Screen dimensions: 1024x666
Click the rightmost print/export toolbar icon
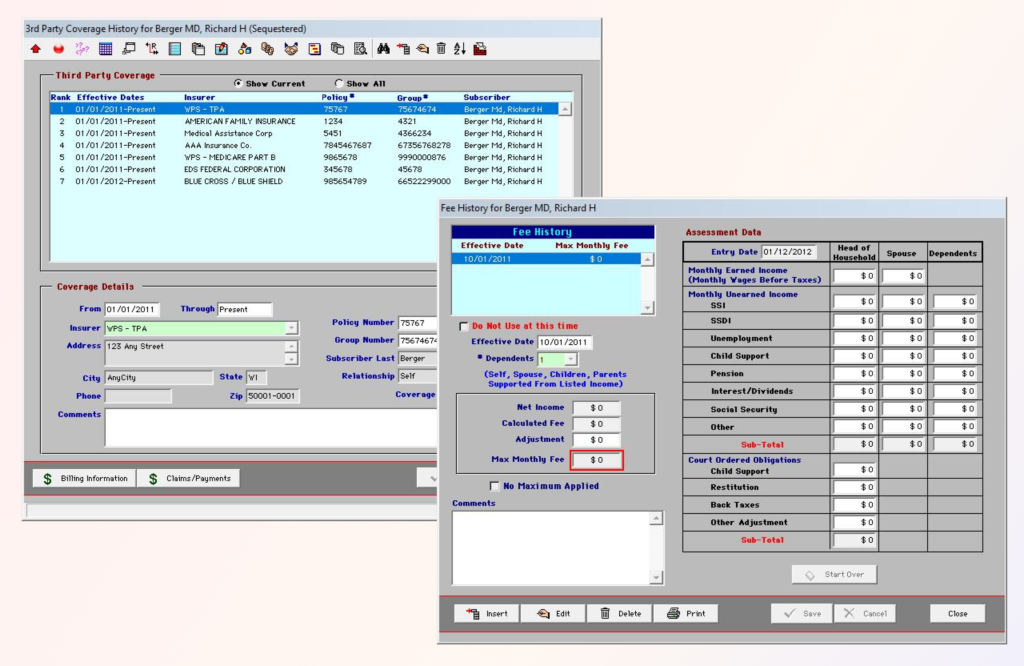(x=480, y=48)
